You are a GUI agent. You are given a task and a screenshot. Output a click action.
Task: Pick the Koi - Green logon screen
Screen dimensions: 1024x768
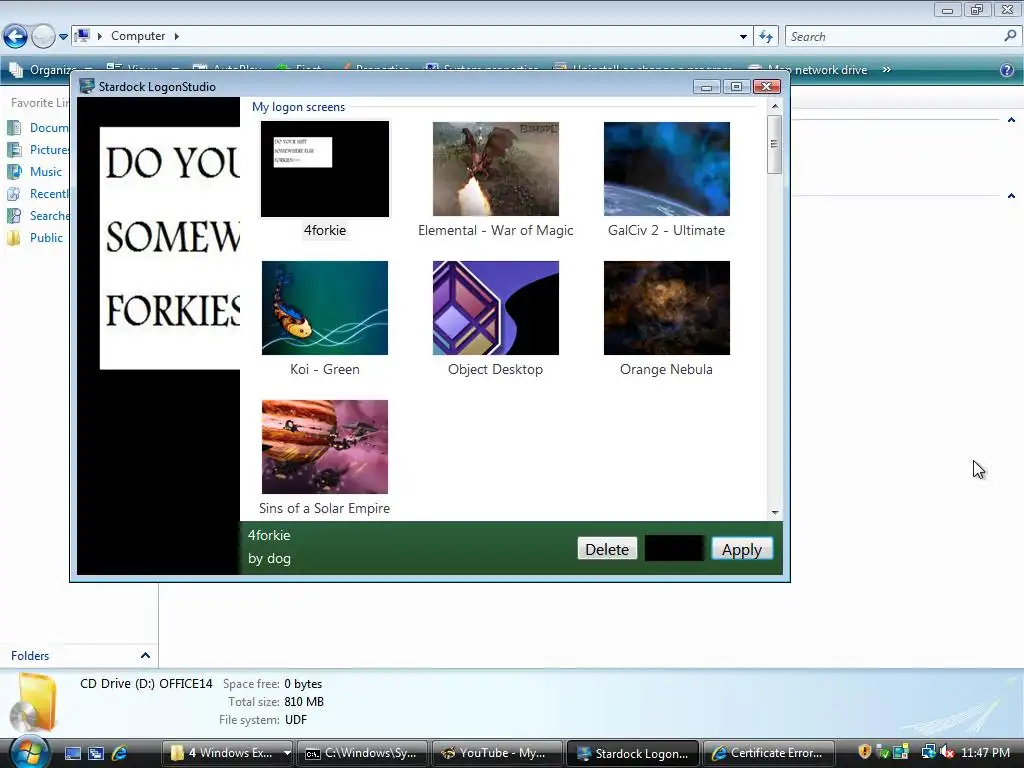[325, 308]
